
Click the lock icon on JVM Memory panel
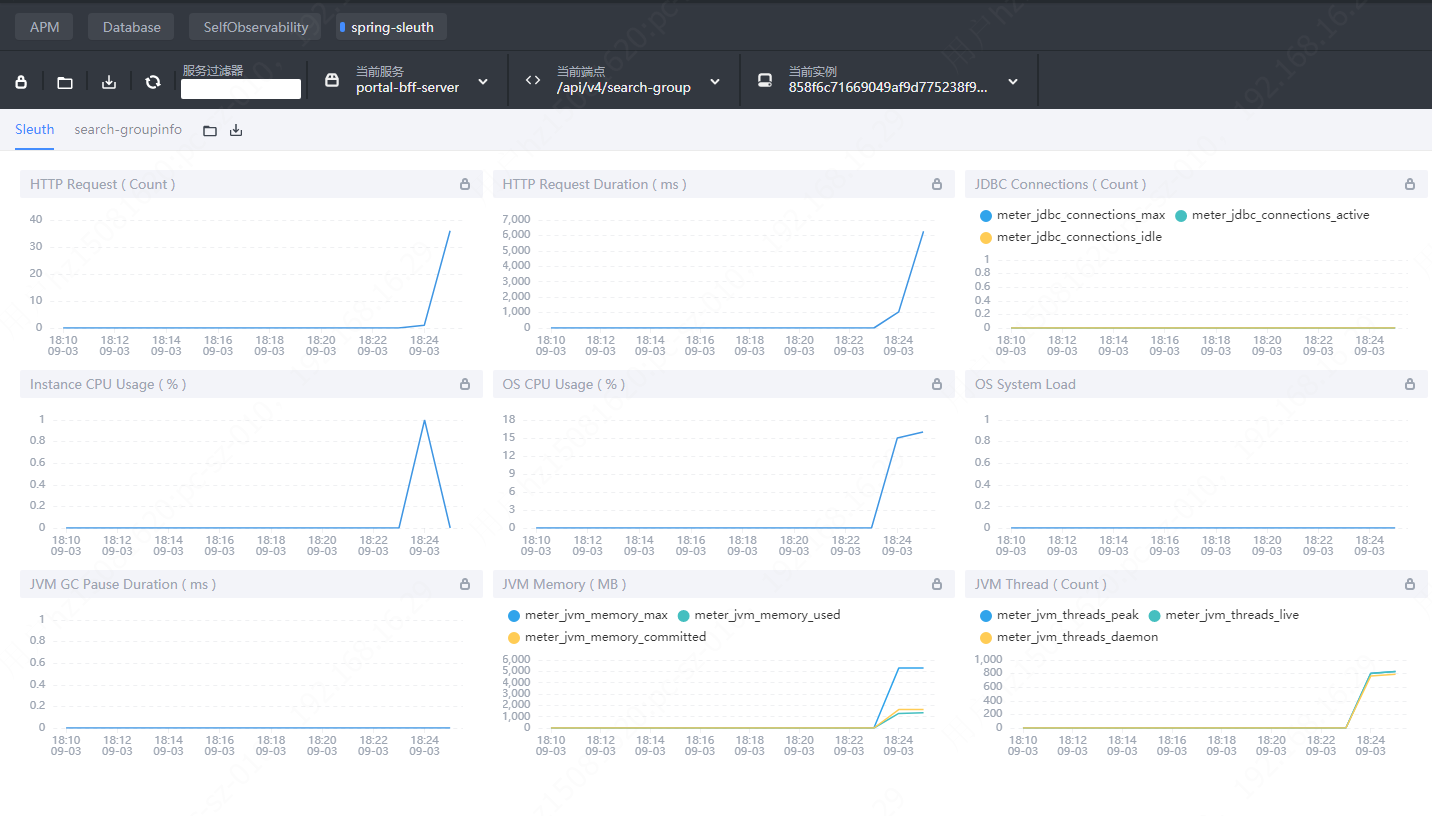coord(937,583)
